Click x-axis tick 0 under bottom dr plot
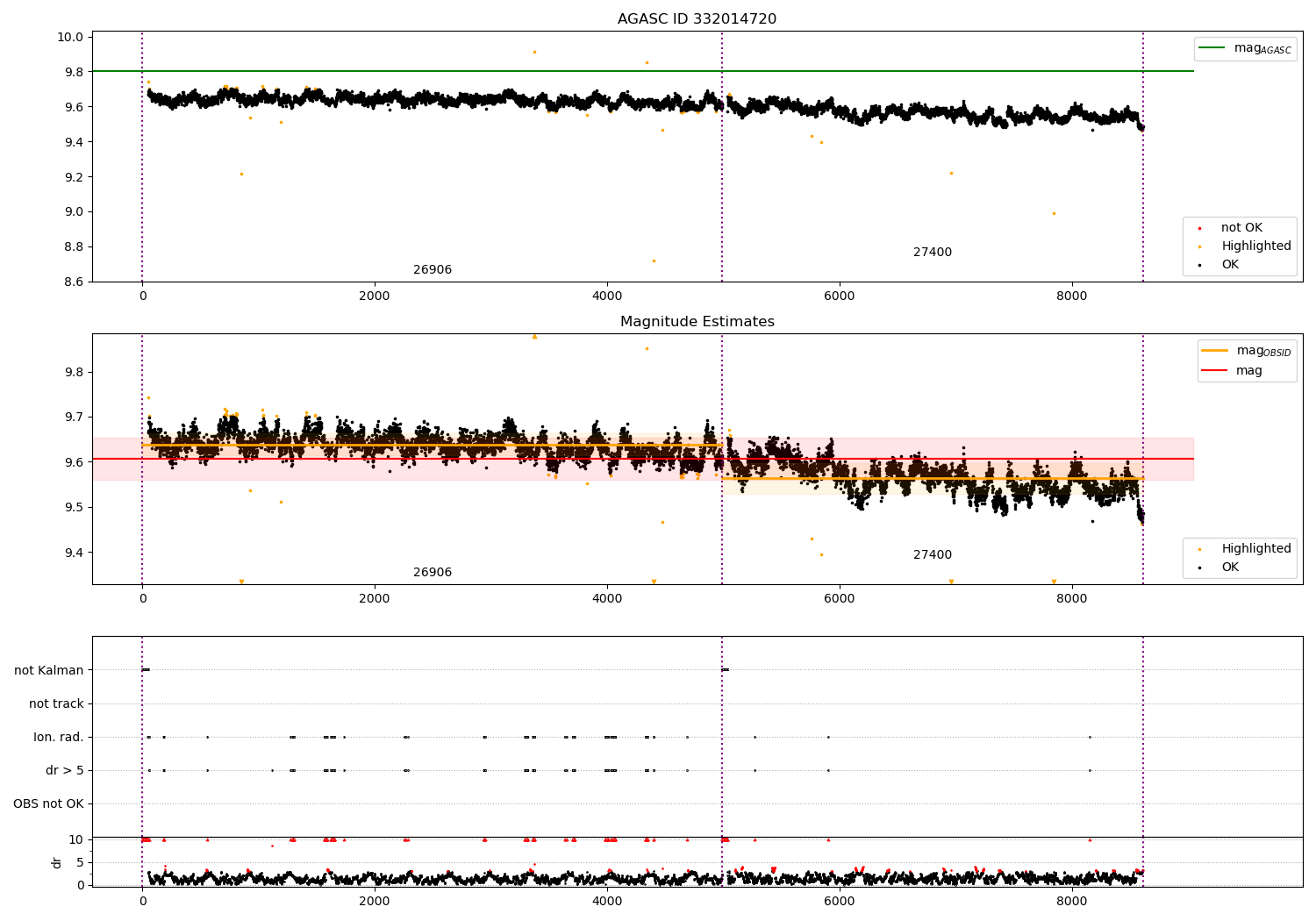The height and width of the screenshot is (921, 1316). click(142, 902)
